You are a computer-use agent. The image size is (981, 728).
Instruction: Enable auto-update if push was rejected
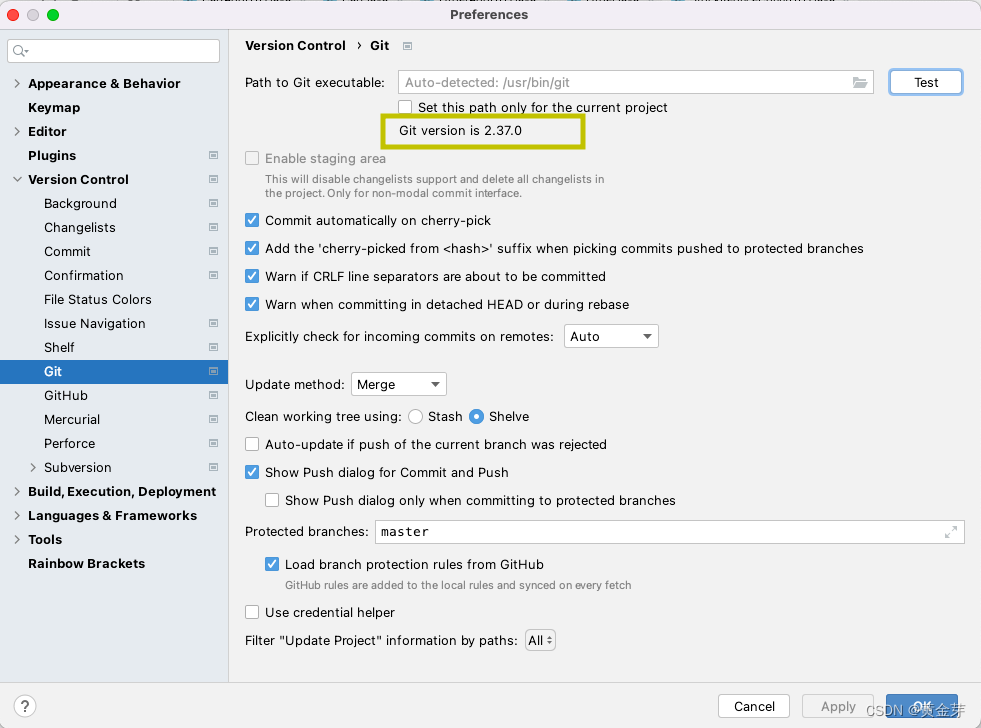coord(252,444)
